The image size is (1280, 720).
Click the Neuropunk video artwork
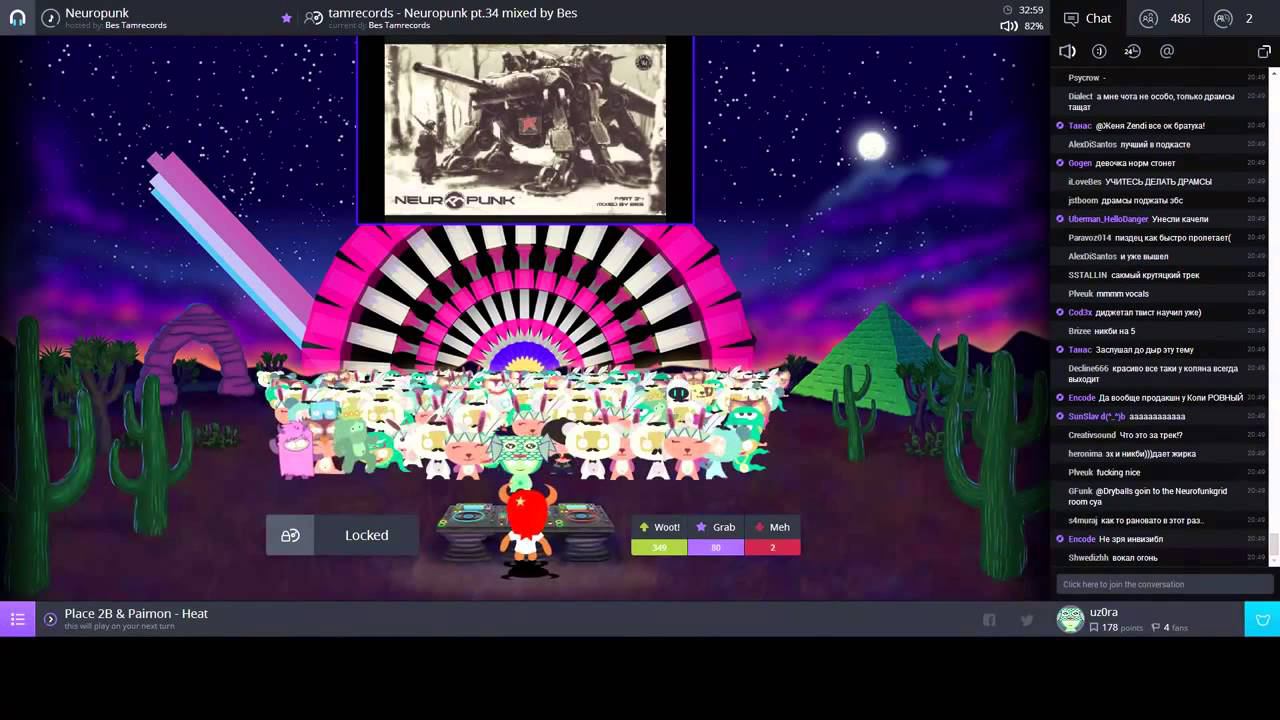click(x=525, y=129)
